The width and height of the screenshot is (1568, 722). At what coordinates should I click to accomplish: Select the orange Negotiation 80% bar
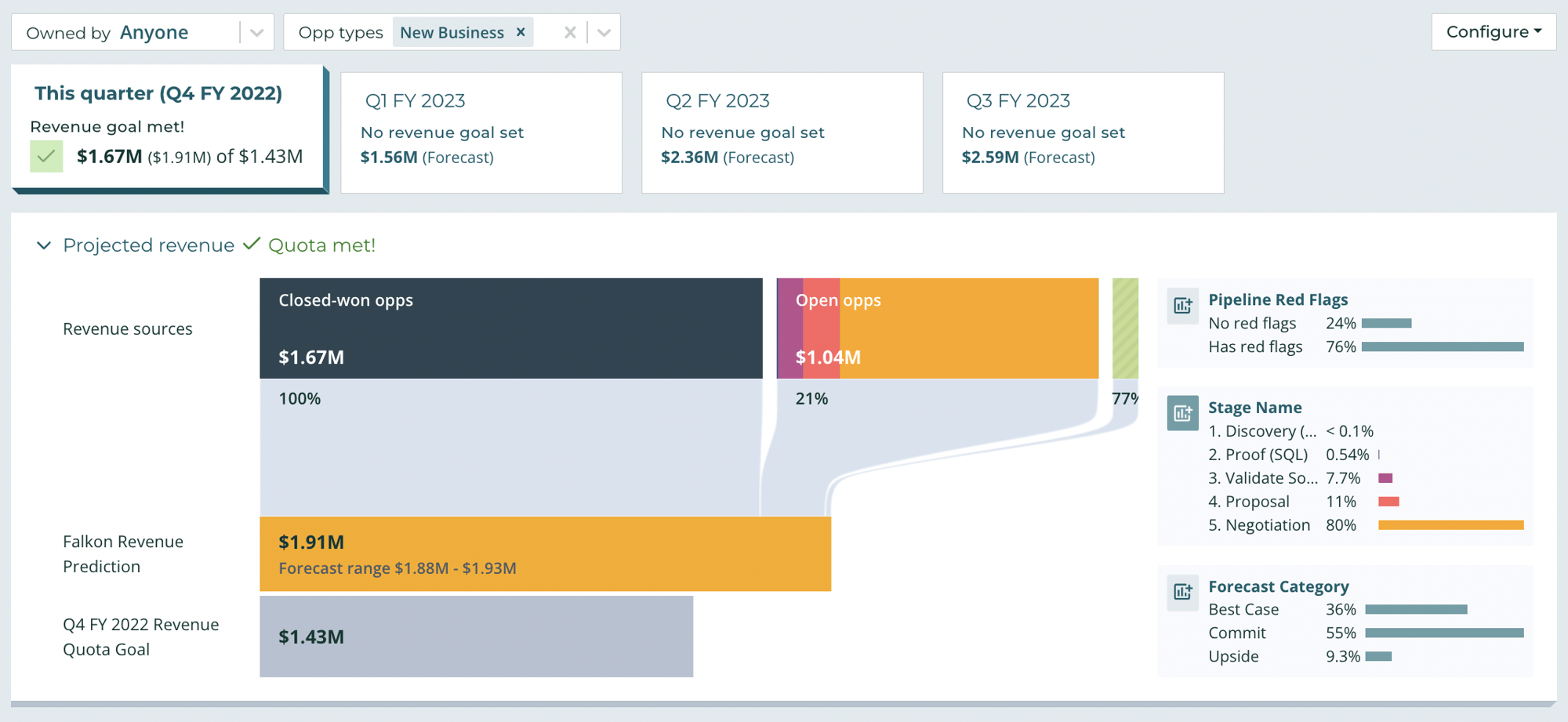(x=1451, y=524)
